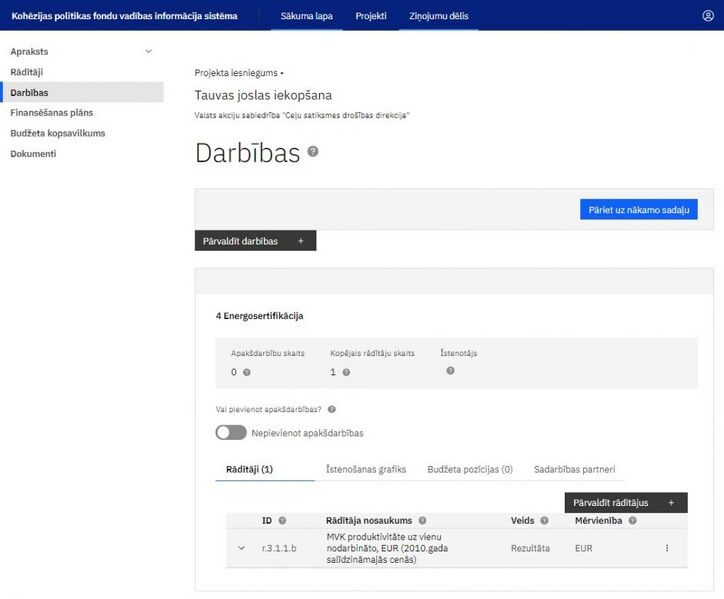
Task: Click help icon under Īstenotājs
Action: click(x=450, y=371)
